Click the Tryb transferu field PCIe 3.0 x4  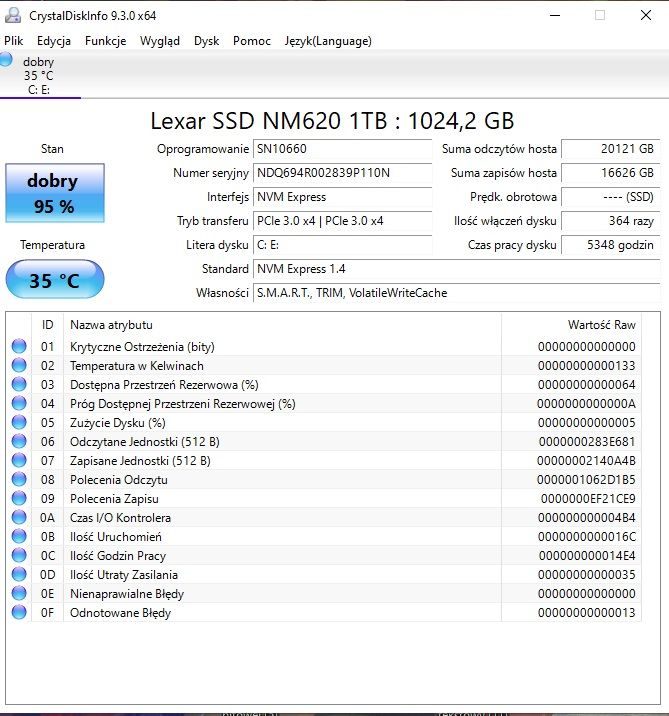tap(342, 221)
